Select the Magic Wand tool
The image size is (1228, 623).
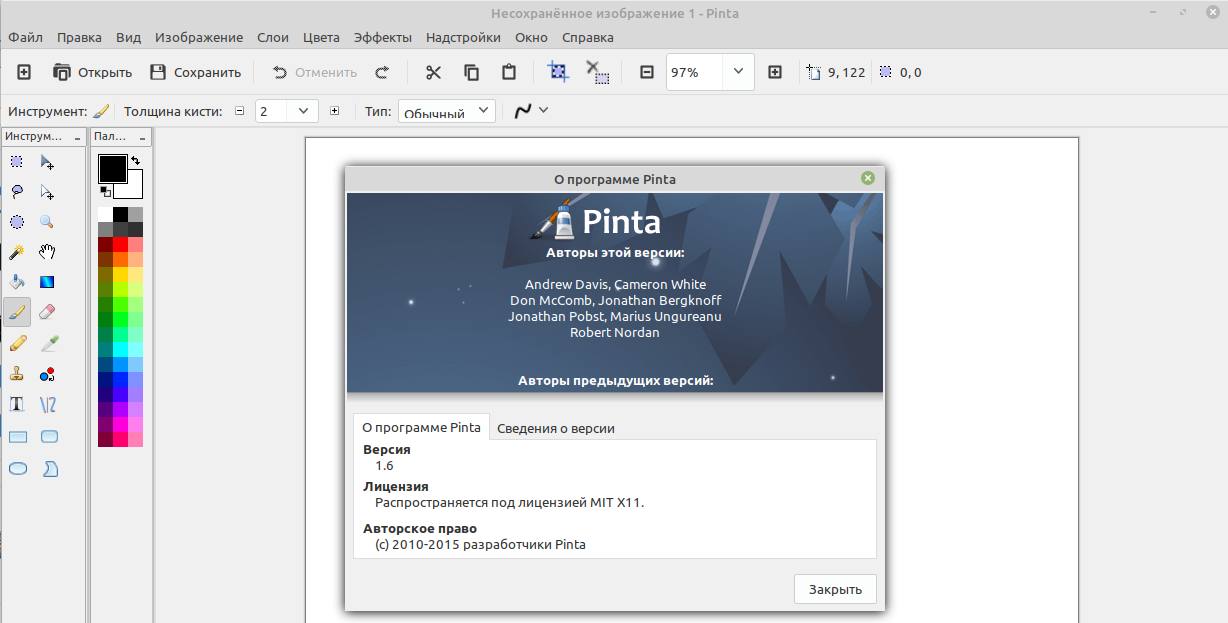click(x=17, y=252)
